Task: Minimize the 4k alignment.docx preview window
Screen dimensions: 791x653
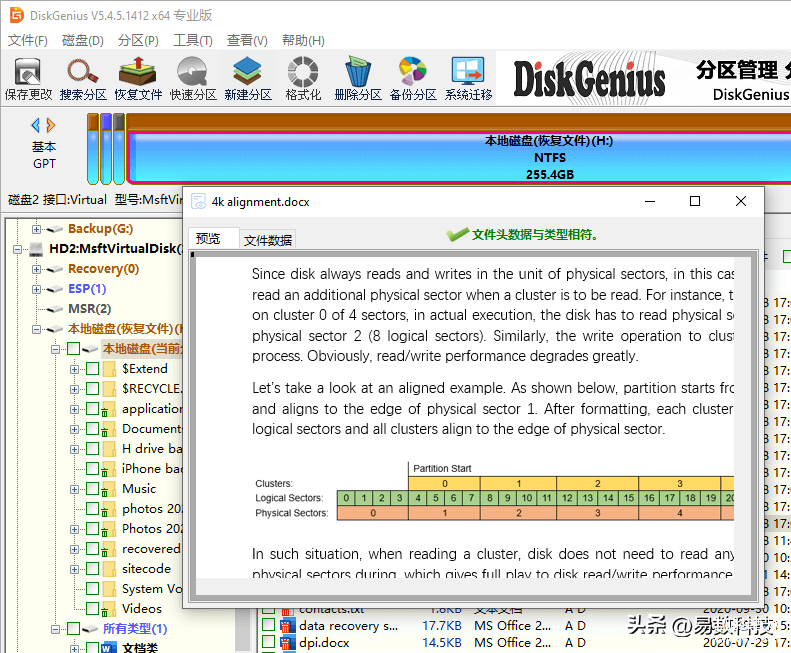Action: (x=650, y=201)
